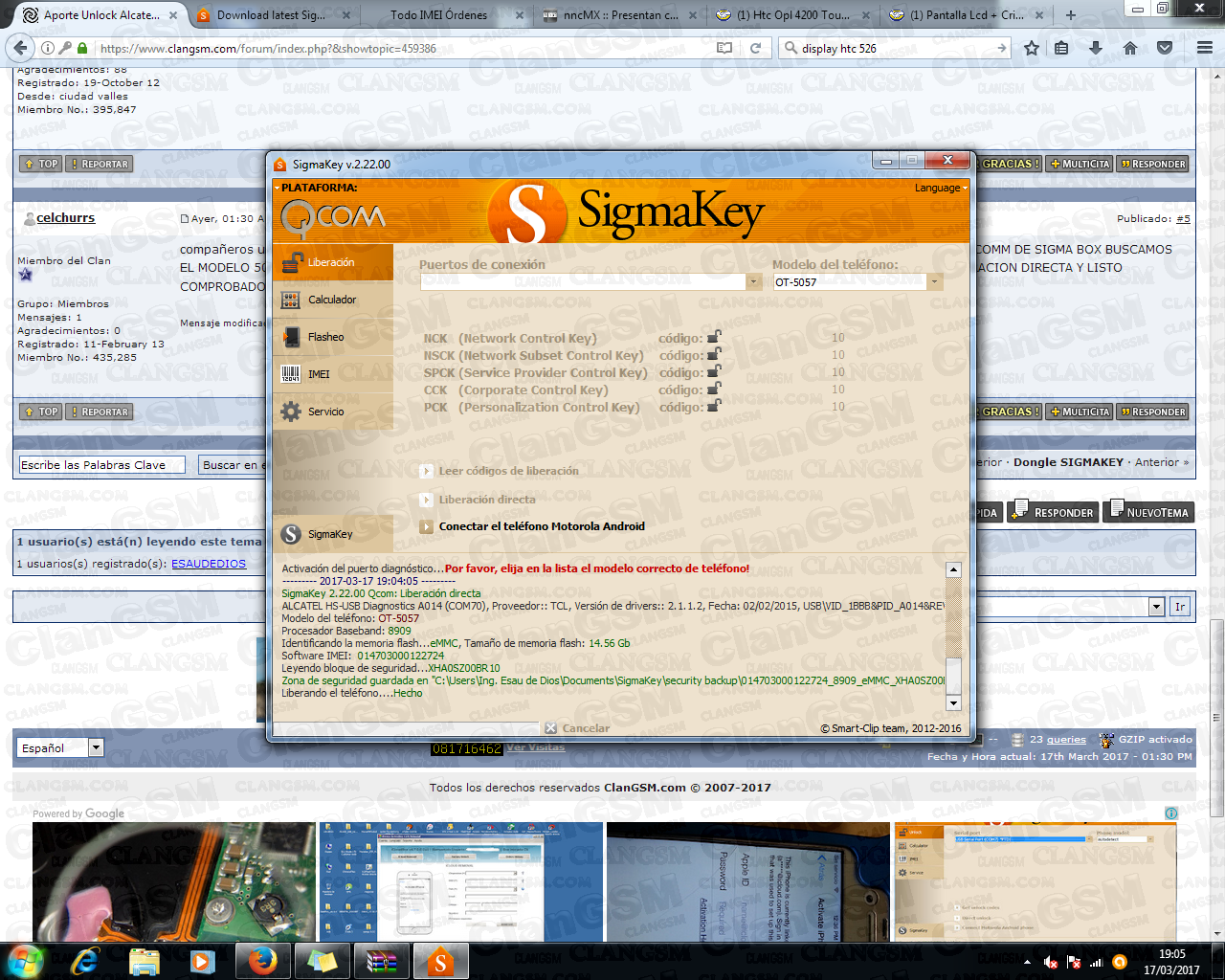The image size is (1225, 980).
Task: Open ESAUDEDIOS registered user link
Action: [209, 564]
